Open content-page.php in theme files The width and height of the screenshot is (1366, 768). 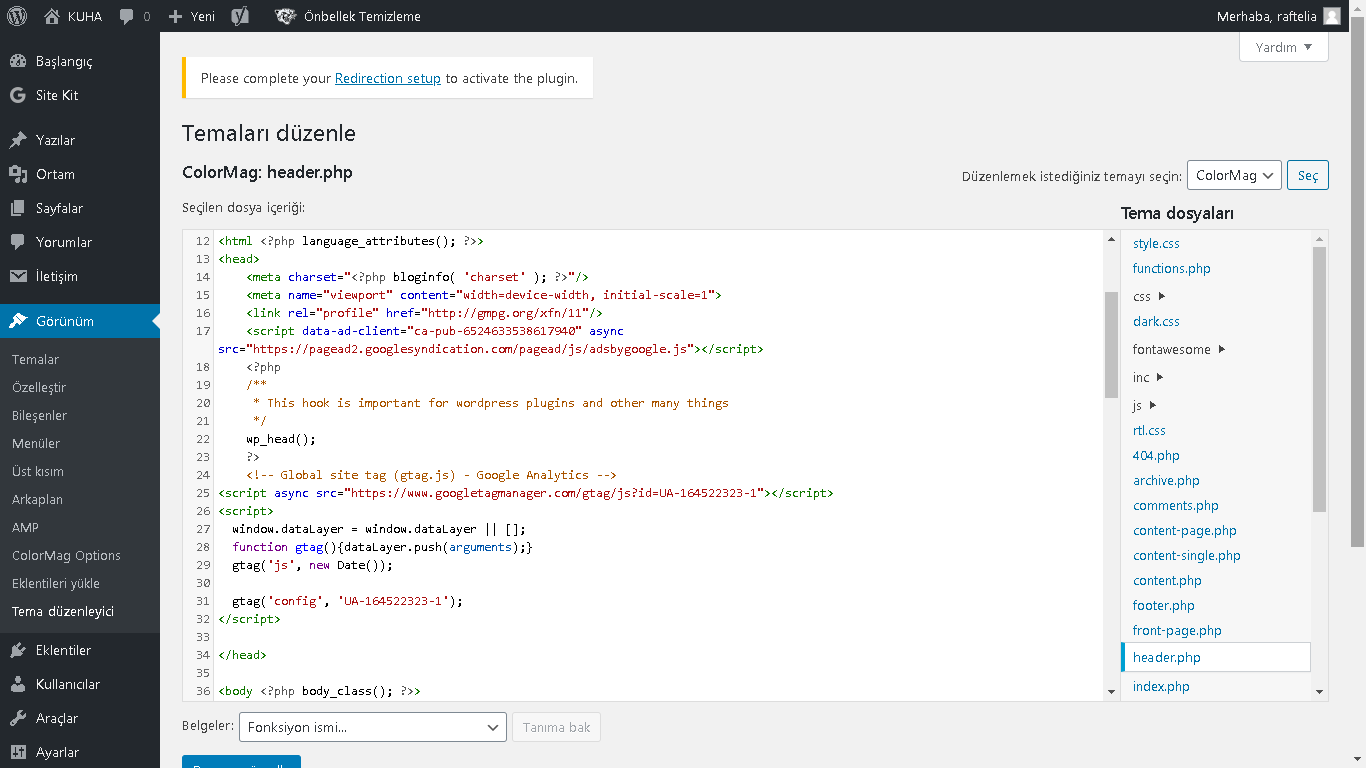click(x=1185, y=530)
